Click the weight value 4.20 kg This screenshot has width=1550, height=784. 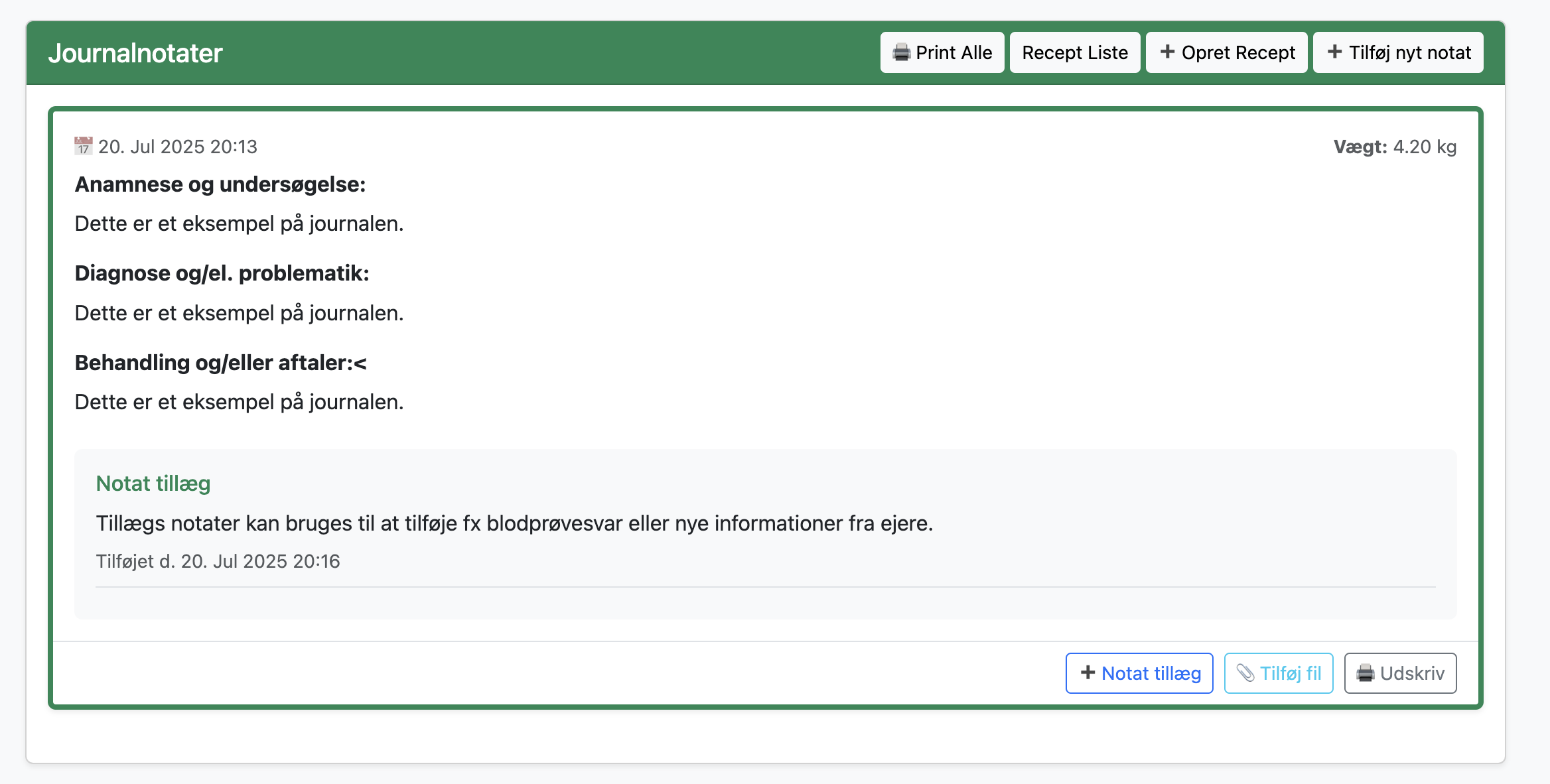pos(1425,147)
